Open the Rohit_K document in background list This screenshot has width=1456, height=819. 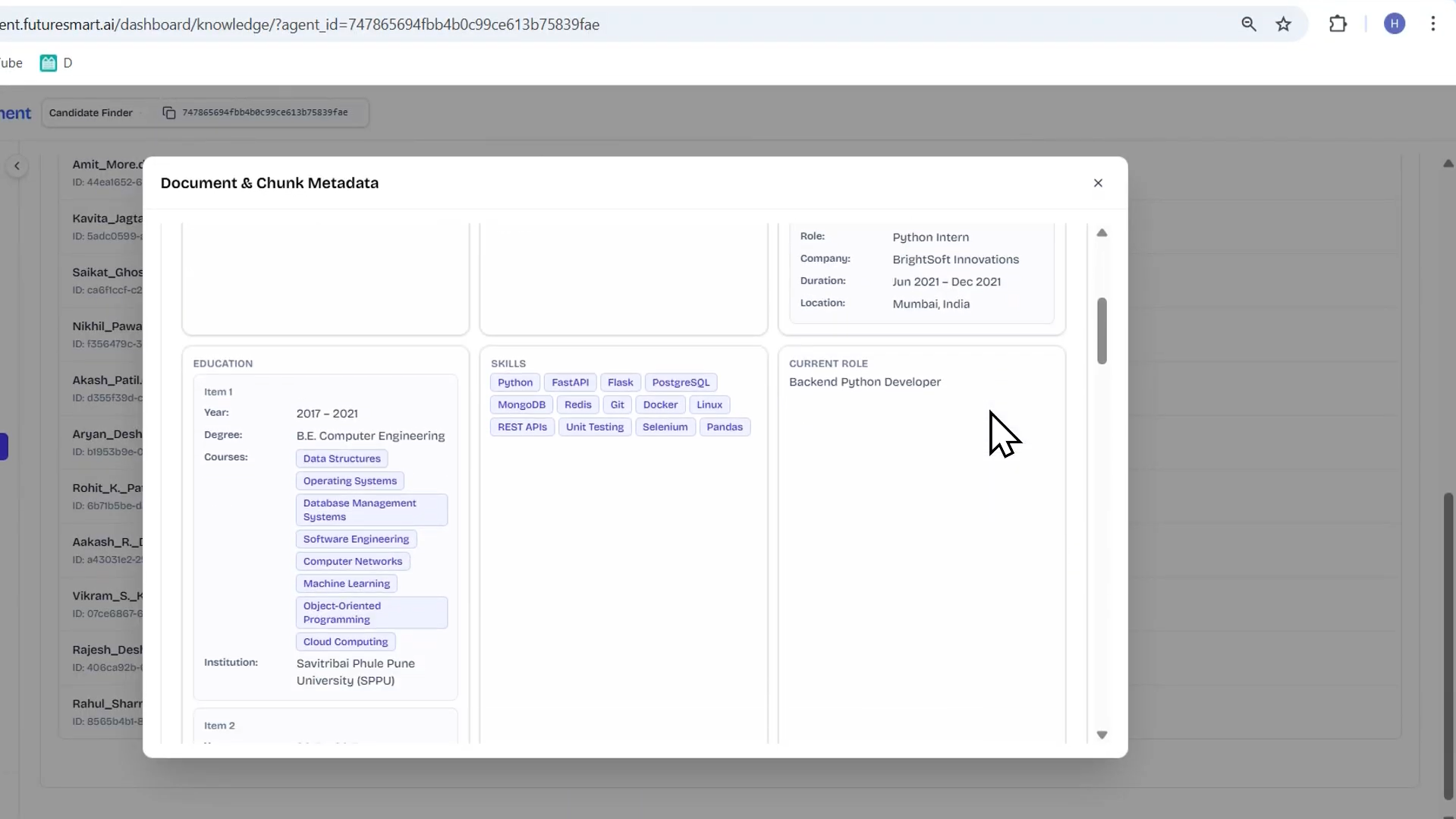pos(108,488)
